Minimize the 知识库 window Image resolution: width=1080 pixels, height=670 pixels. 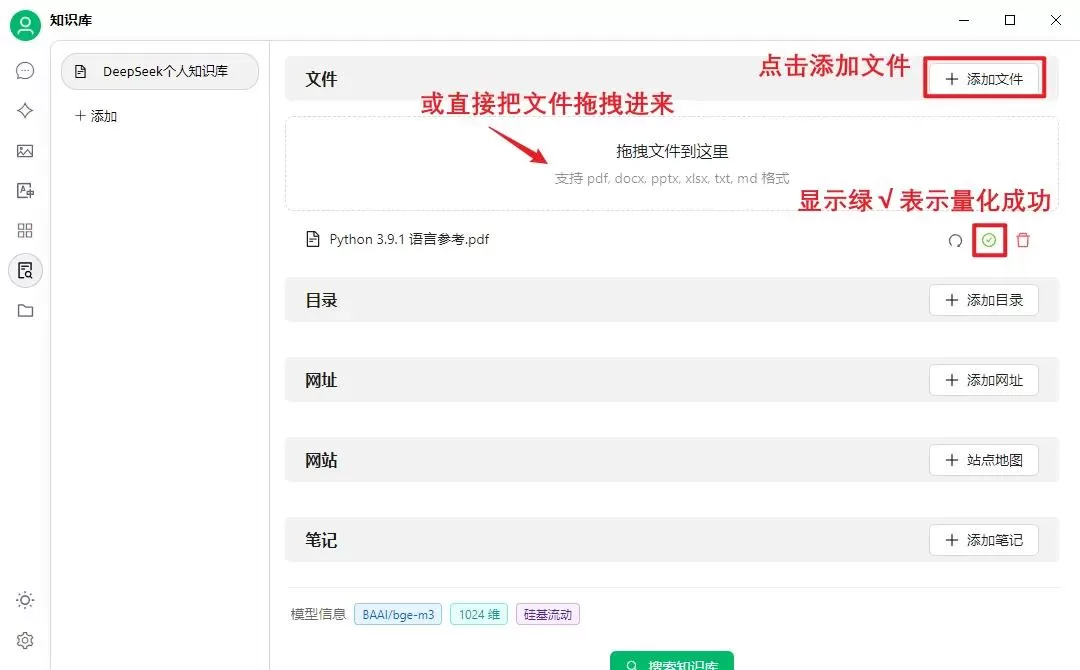point(964,20)
